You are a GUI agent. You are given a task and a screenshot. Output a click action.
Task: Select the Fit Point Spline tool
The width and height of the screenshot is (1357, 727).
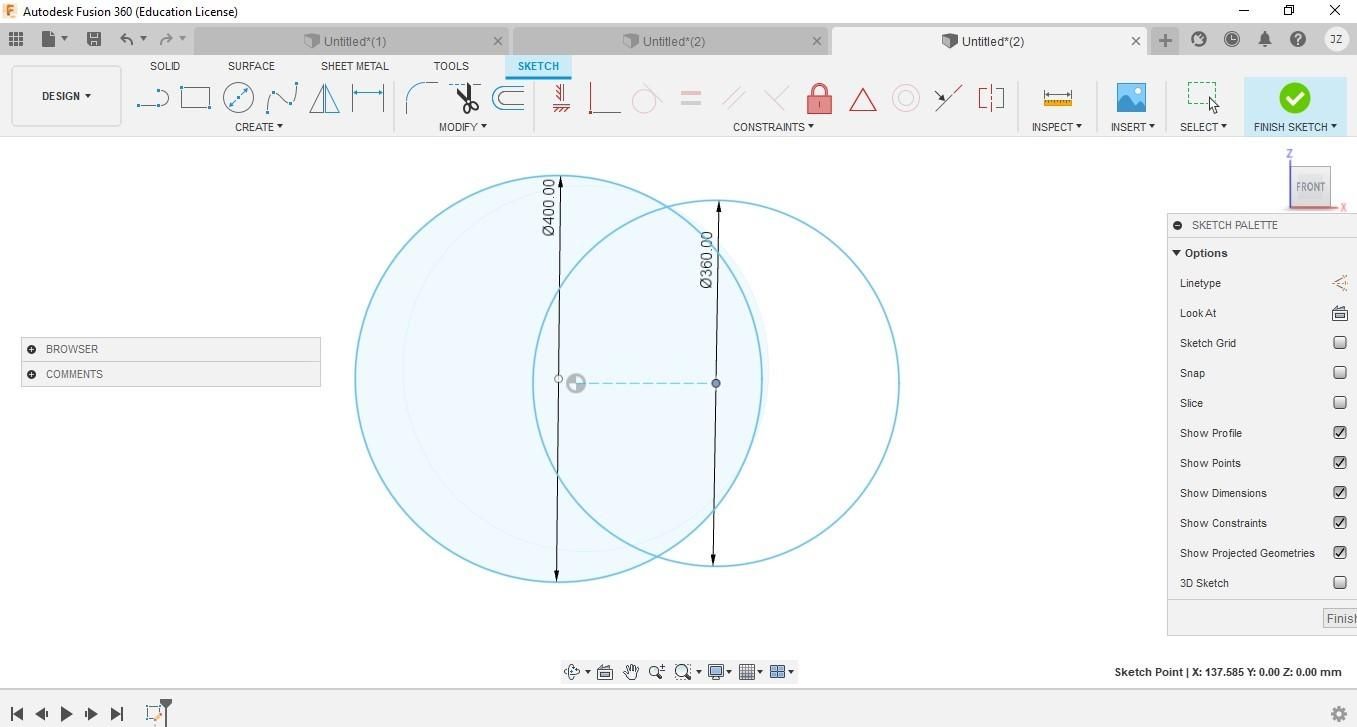282,98
